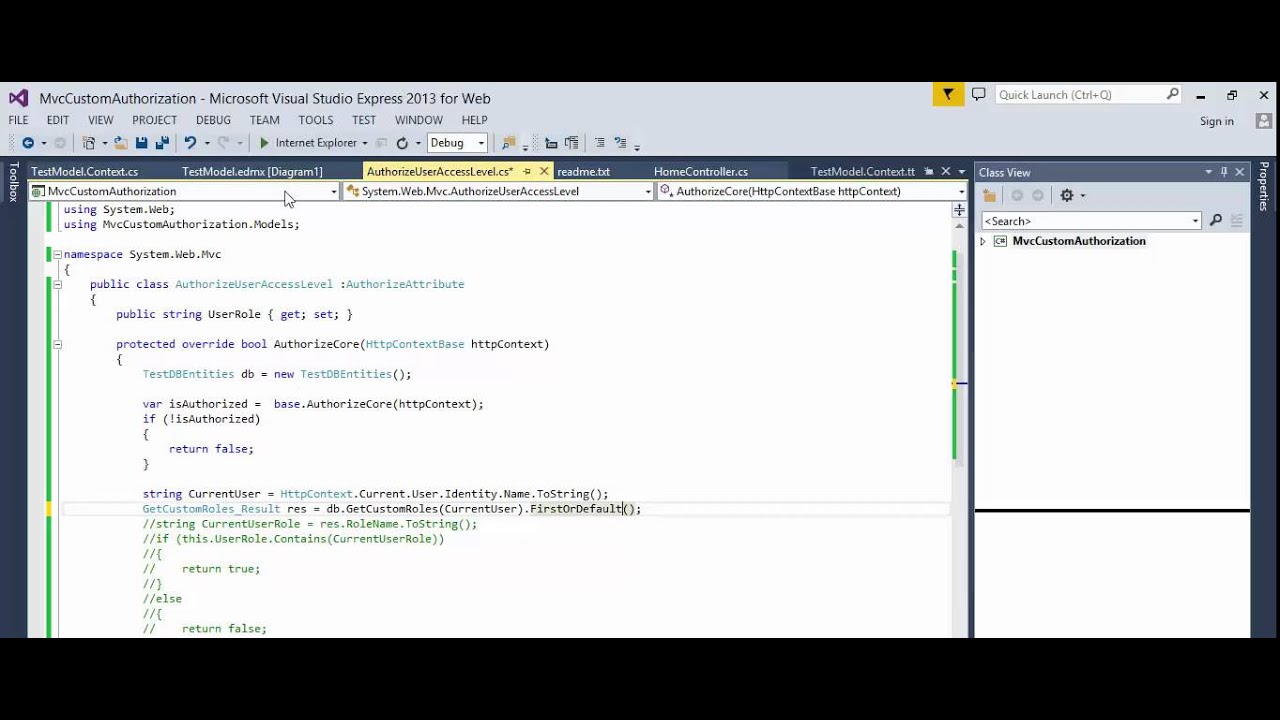1280x720 pixels.
Task: Open the WINDOW menu
Action: [419, 120]
